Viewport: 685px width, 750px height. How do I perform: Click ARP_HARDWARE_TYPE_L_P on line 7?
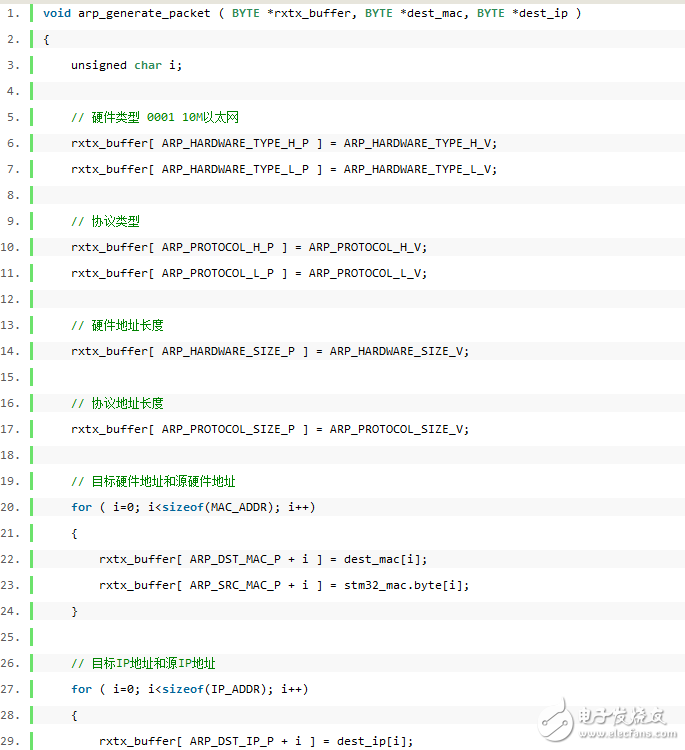coord(235,169)
